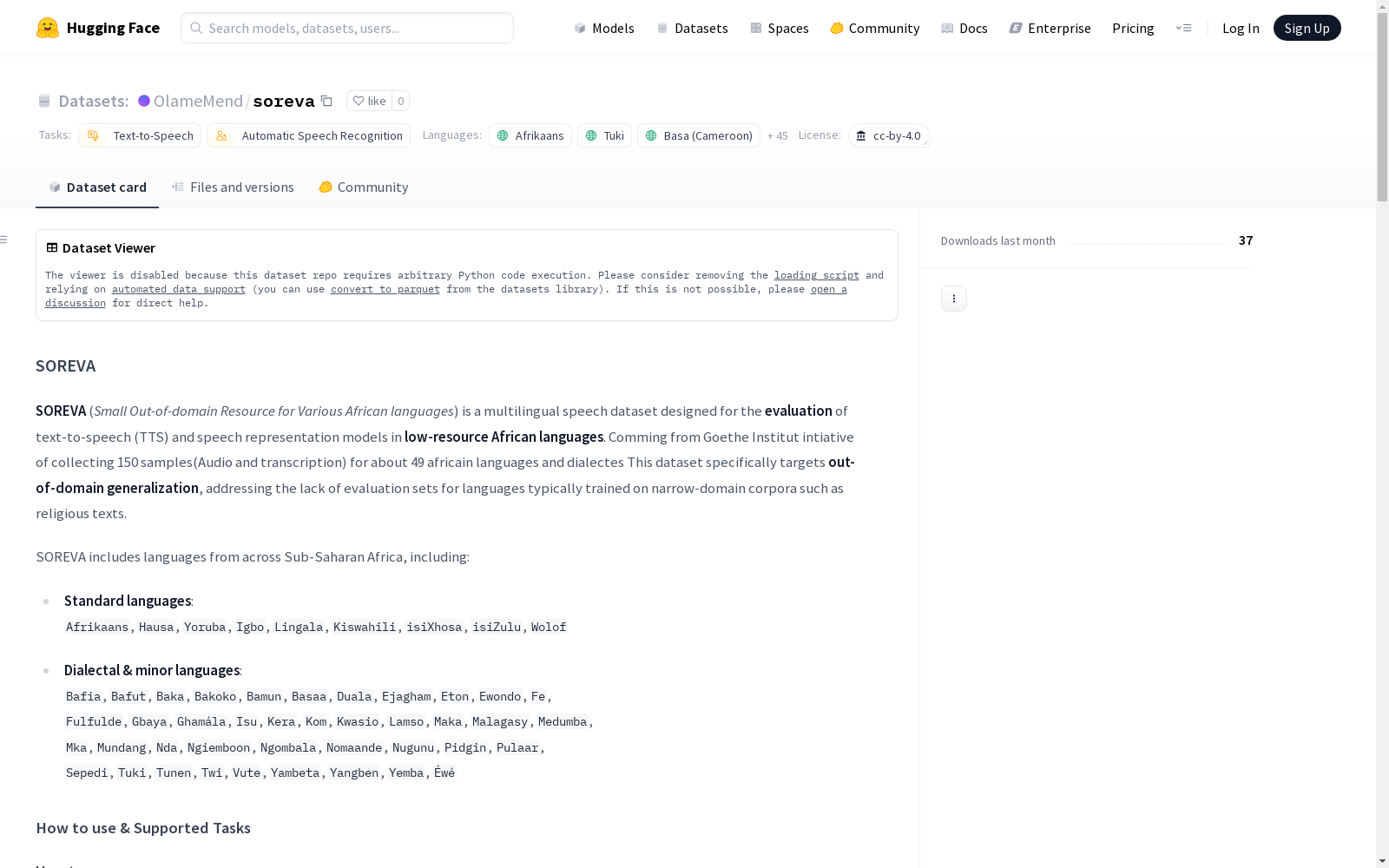This screenshot has height=868, width=1389.
Task: Click the Dataset Viewer heading text
Action: pyautogui.click(x=109, y=248)
